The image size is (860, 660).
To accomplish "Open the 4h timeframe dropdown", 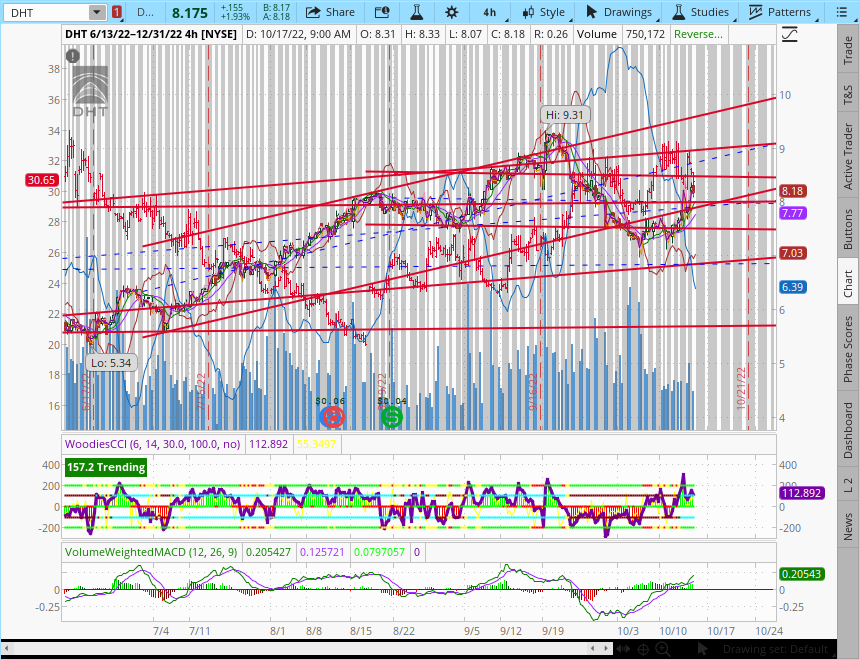I will point(489,12).
